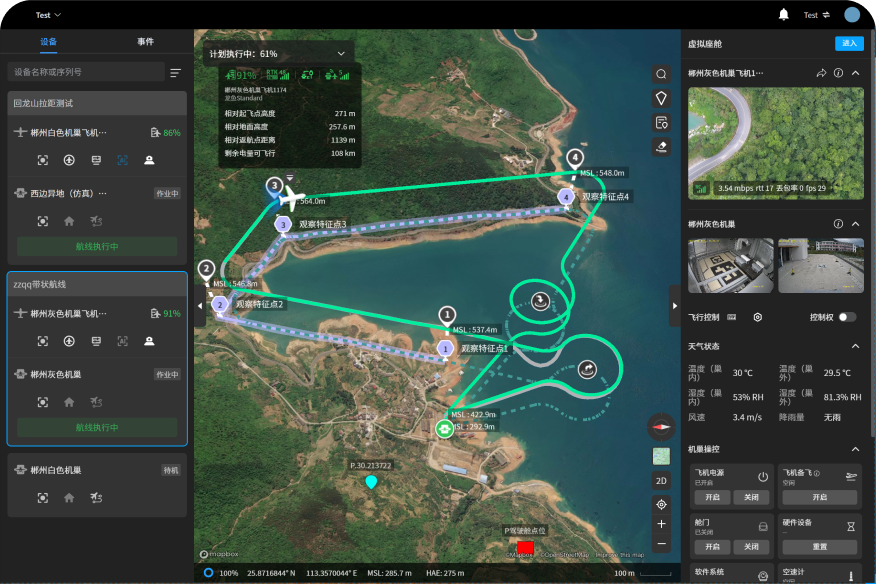876x584 pixels.
Task: Click the device name search field
Action: coord(85,72)
